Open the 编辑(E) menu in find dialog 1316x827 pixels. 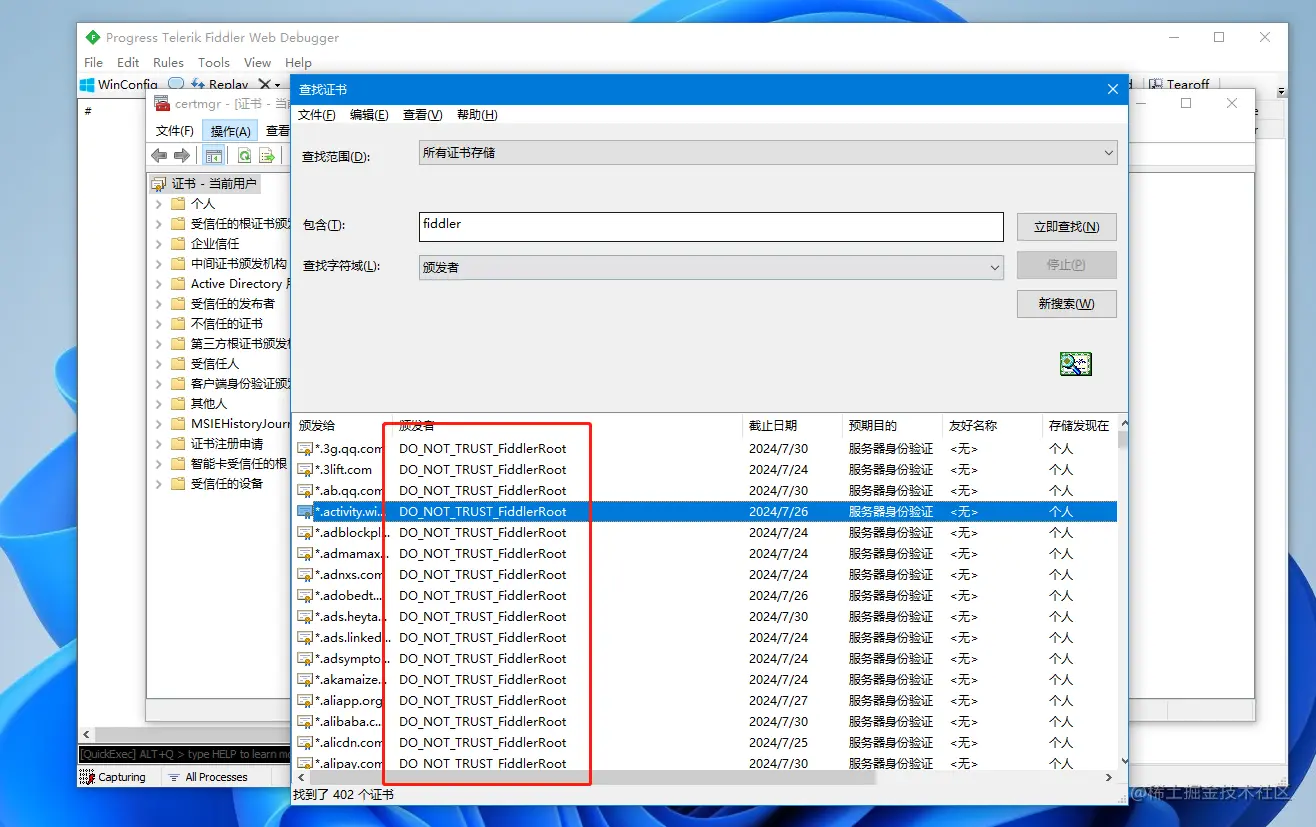pos(369,115)
